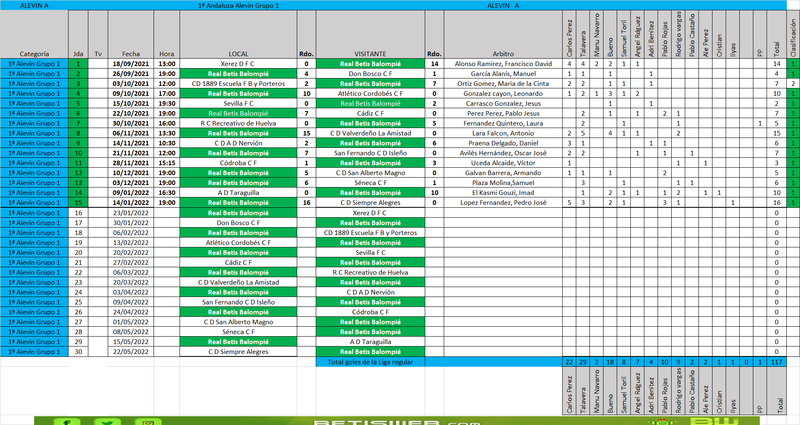Select the 'Total goles de la Liga regular' cell
Viewport: 800px width, 425px height.
pyautogui.click(x=370, y=362)
